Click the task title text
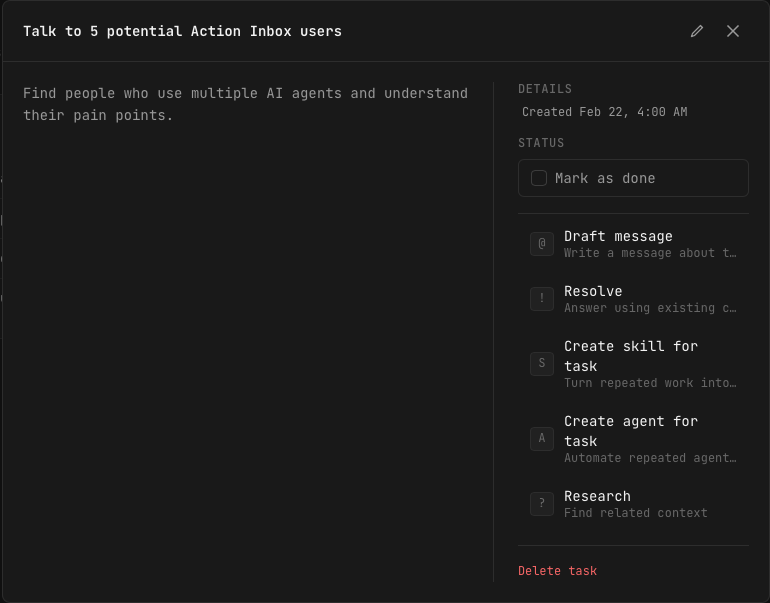This screenshot has height=603, width=770. [x=182, y=31]
